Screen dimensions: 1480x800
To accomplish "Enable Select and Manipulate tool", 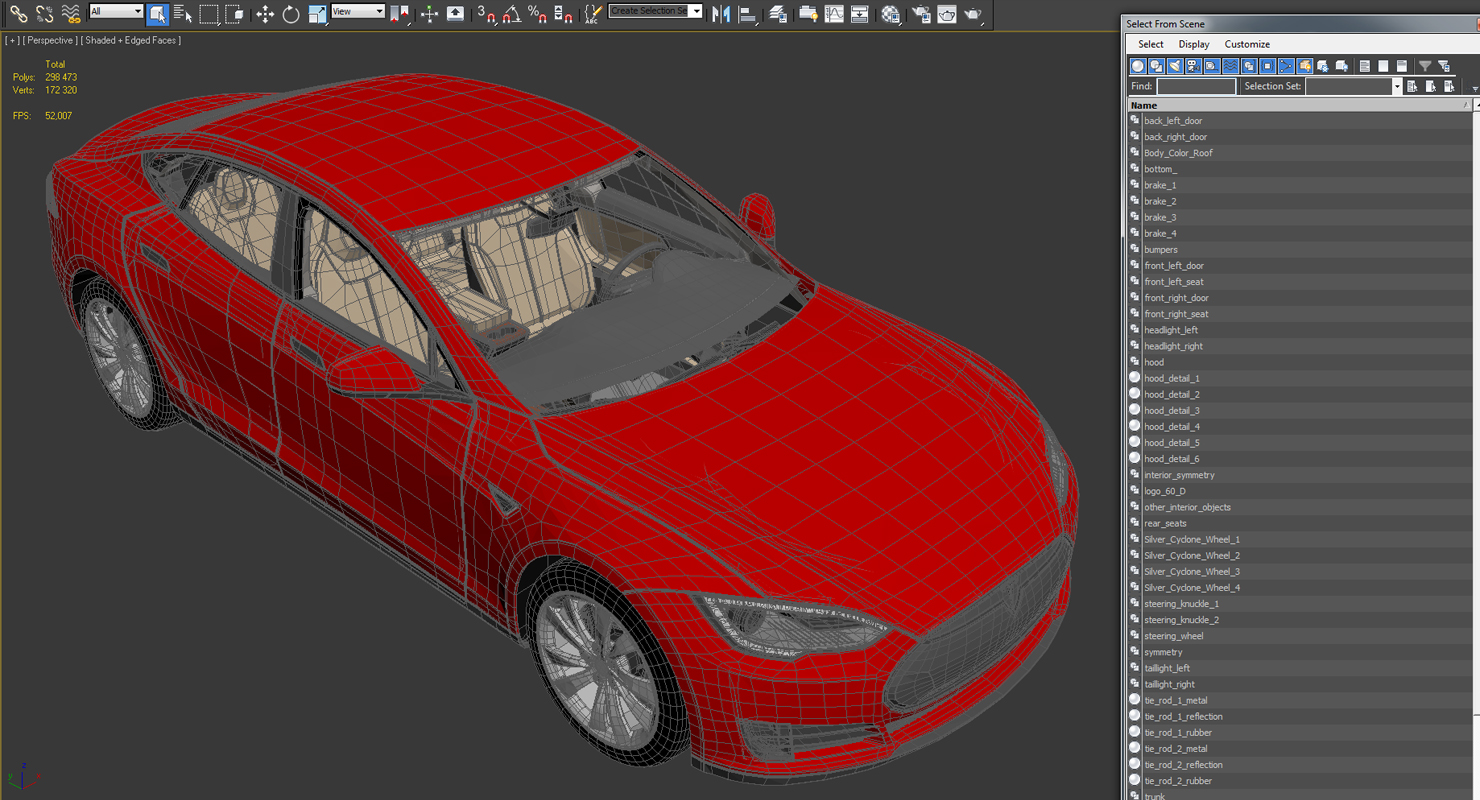I will (429, 14).
